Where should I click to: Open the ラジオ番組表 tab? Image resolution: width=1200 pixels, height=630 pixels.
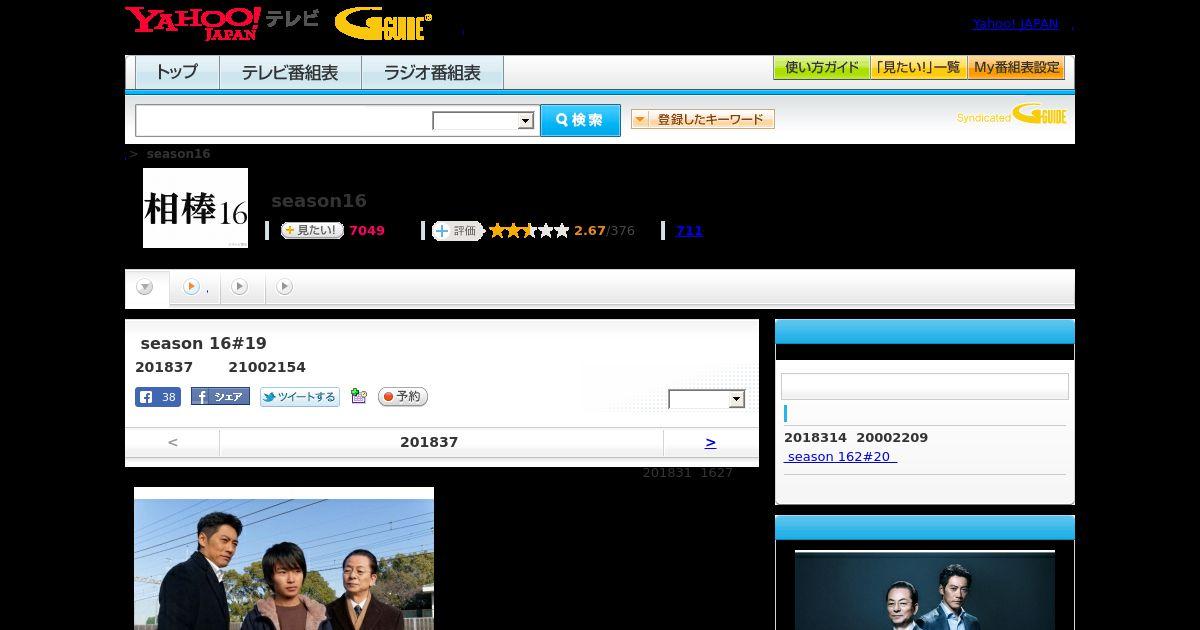[432, 72]
